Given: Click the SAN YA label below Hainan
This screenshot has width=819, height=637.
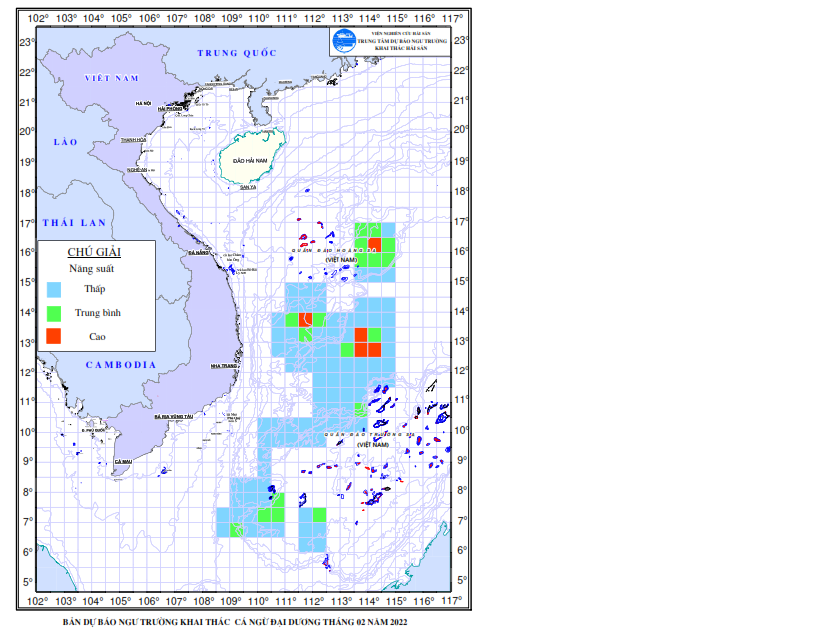Looking at the screenshot, I should coord(248,187).
